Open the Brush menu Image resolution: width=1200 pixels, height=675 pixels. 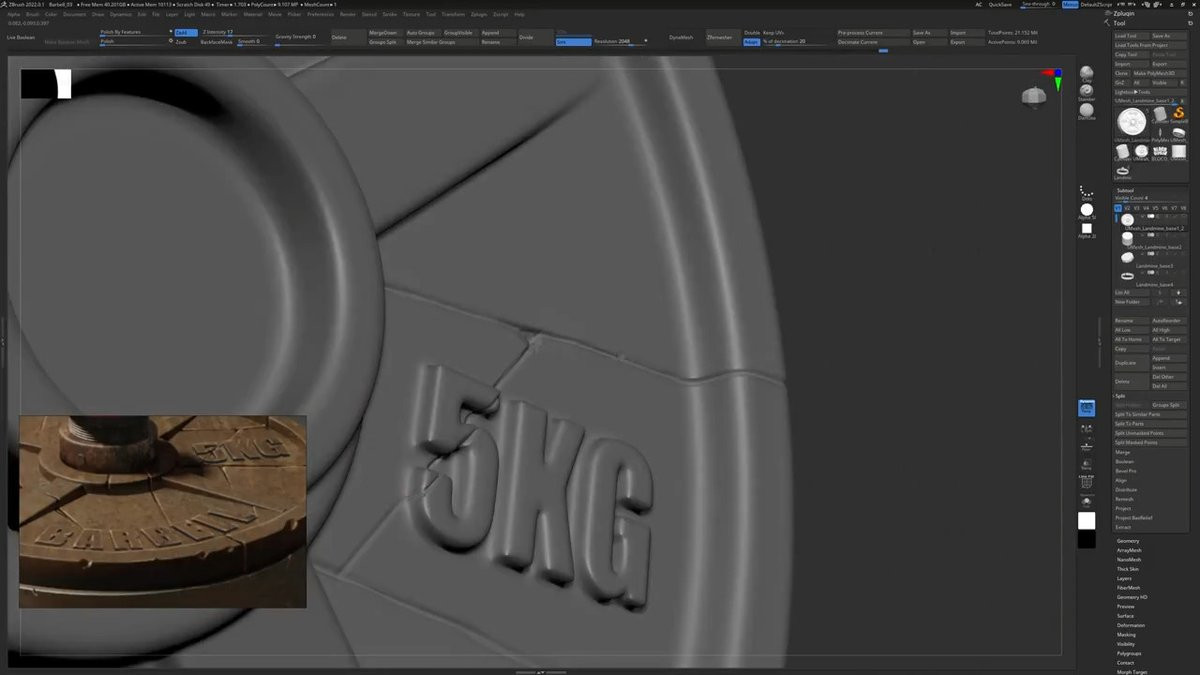pos(33,14)
